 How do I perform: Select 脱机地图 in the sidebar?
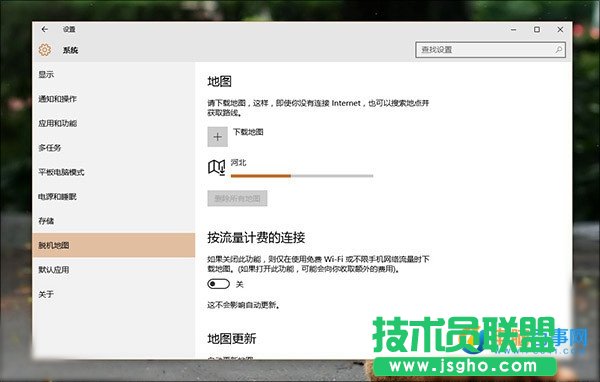point(114,245)
